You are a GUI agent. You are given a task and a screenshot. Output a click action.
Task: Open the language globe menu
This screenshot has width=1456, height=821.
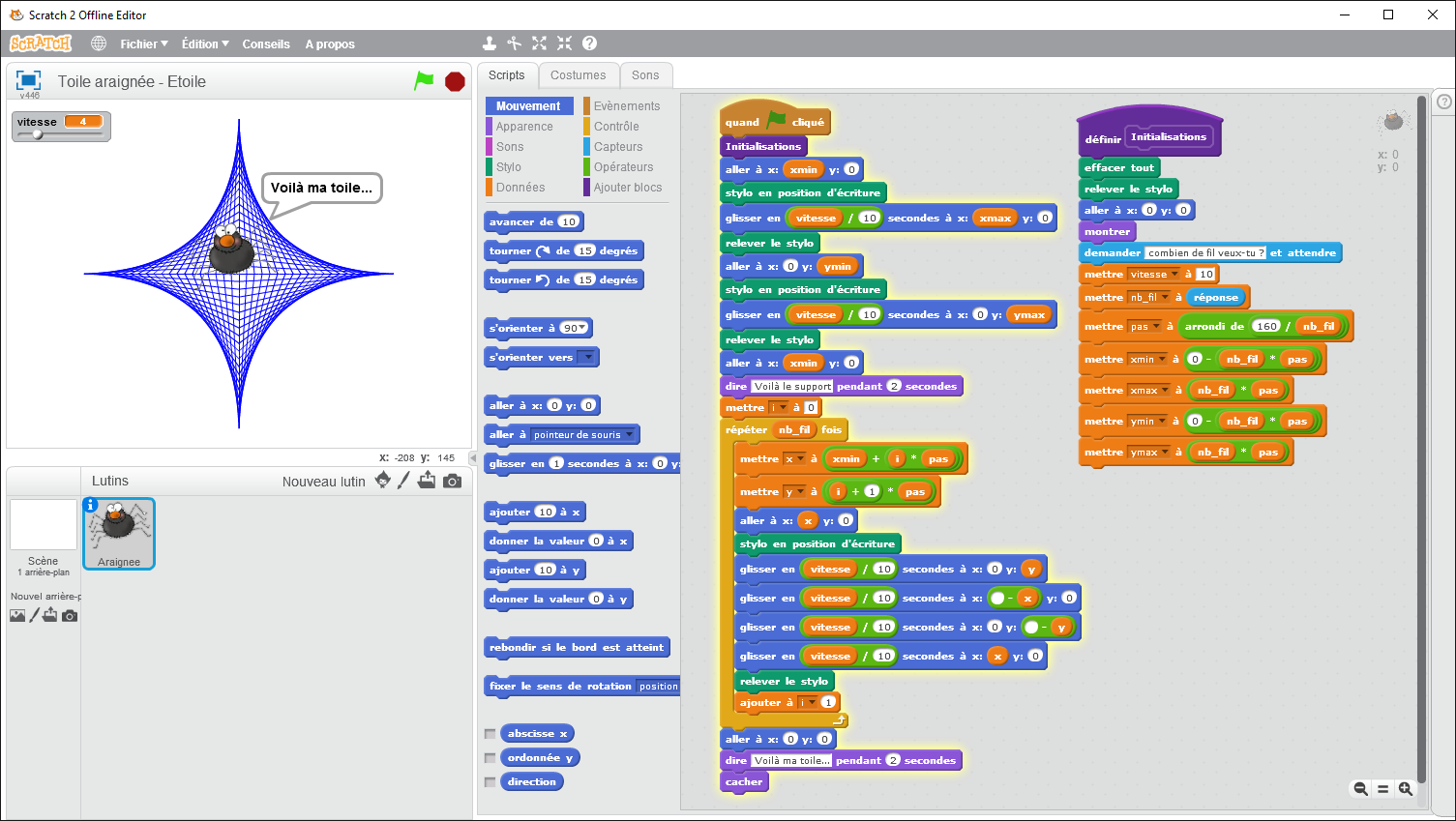click(99, 44)
